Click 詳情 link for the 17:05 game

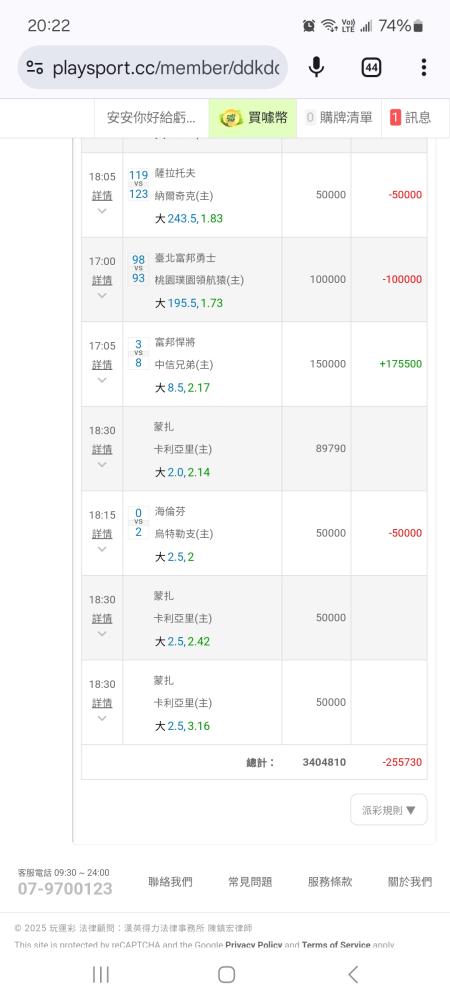click(102, 365)
